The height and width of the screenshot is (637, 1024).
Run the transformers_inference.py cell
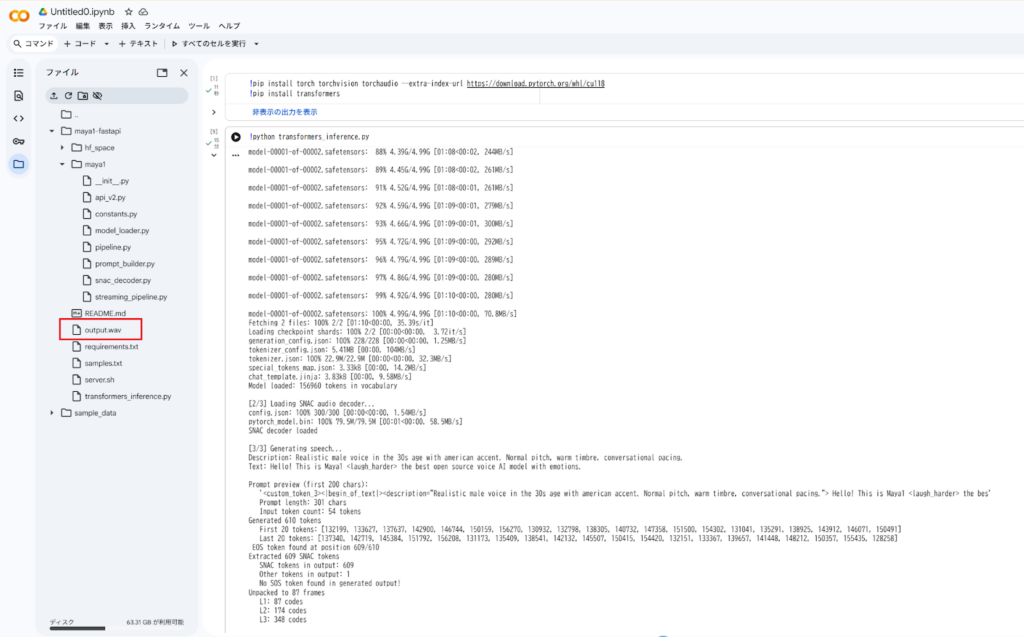tap(236, 137)
